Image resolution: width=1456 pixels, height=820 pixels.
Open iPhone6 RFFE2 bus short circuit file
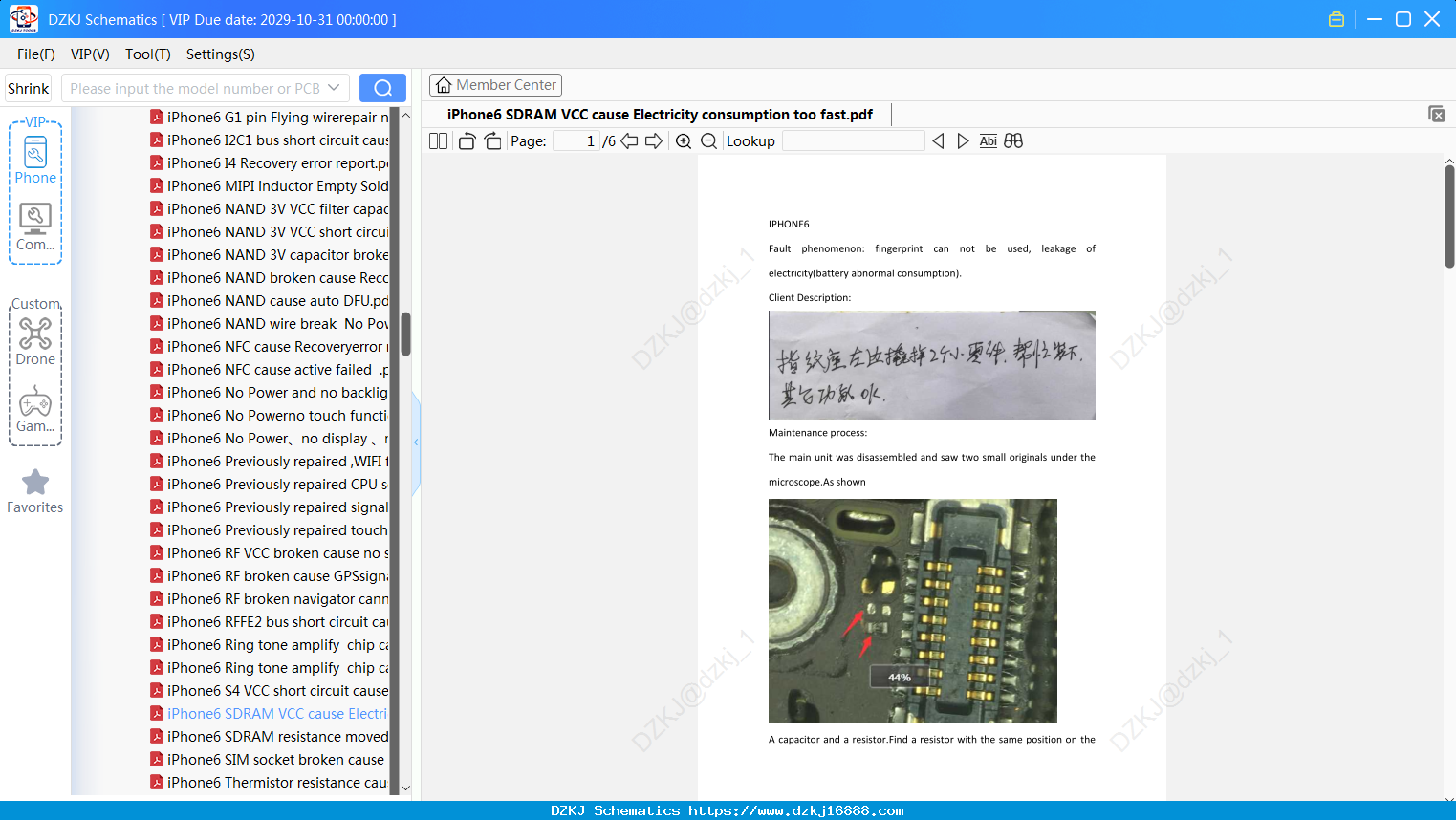pyautogui.click(x=270, y=622)
